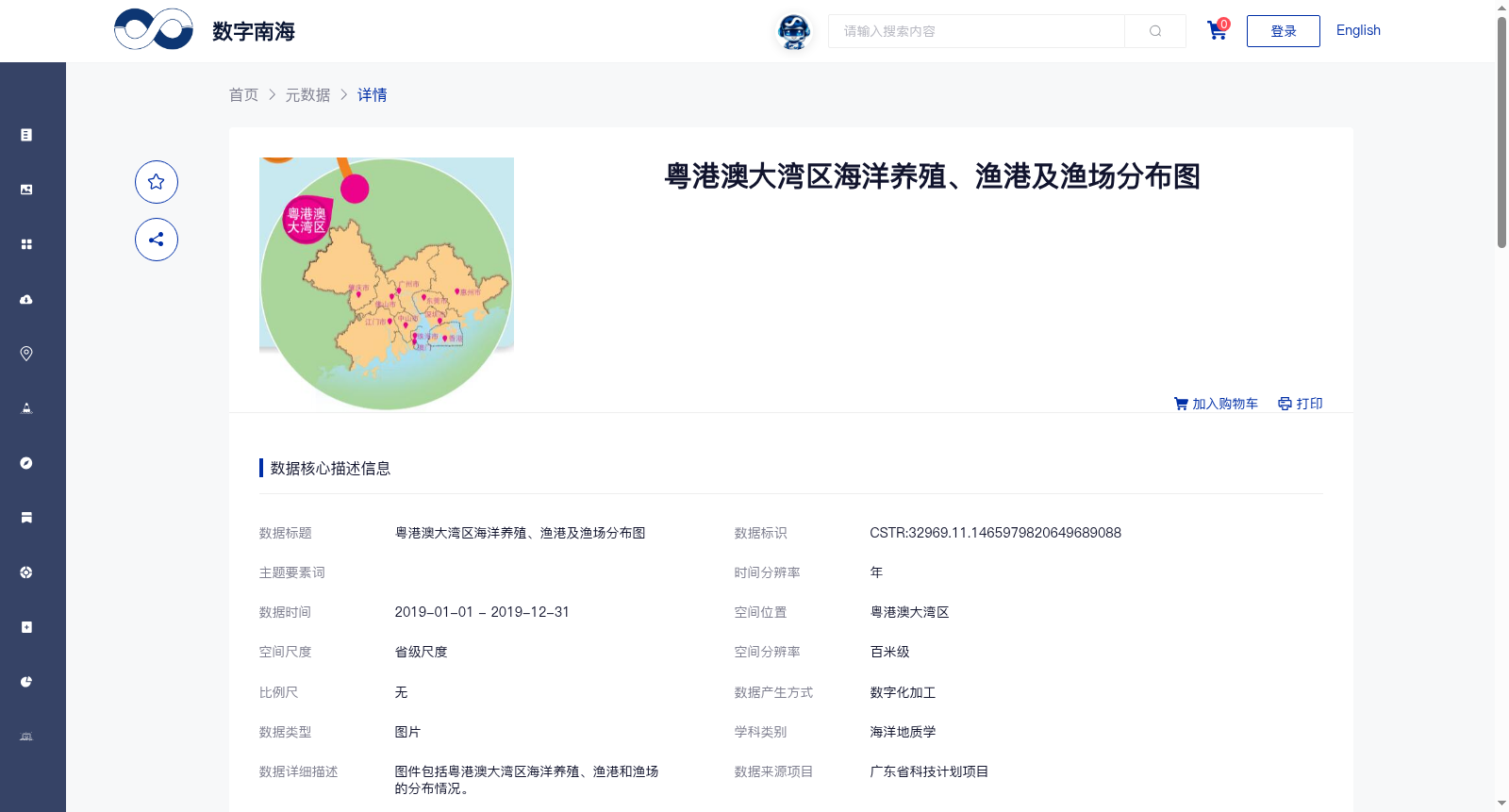
Task: Click the share icon button
Action: [x=157, y=240]
